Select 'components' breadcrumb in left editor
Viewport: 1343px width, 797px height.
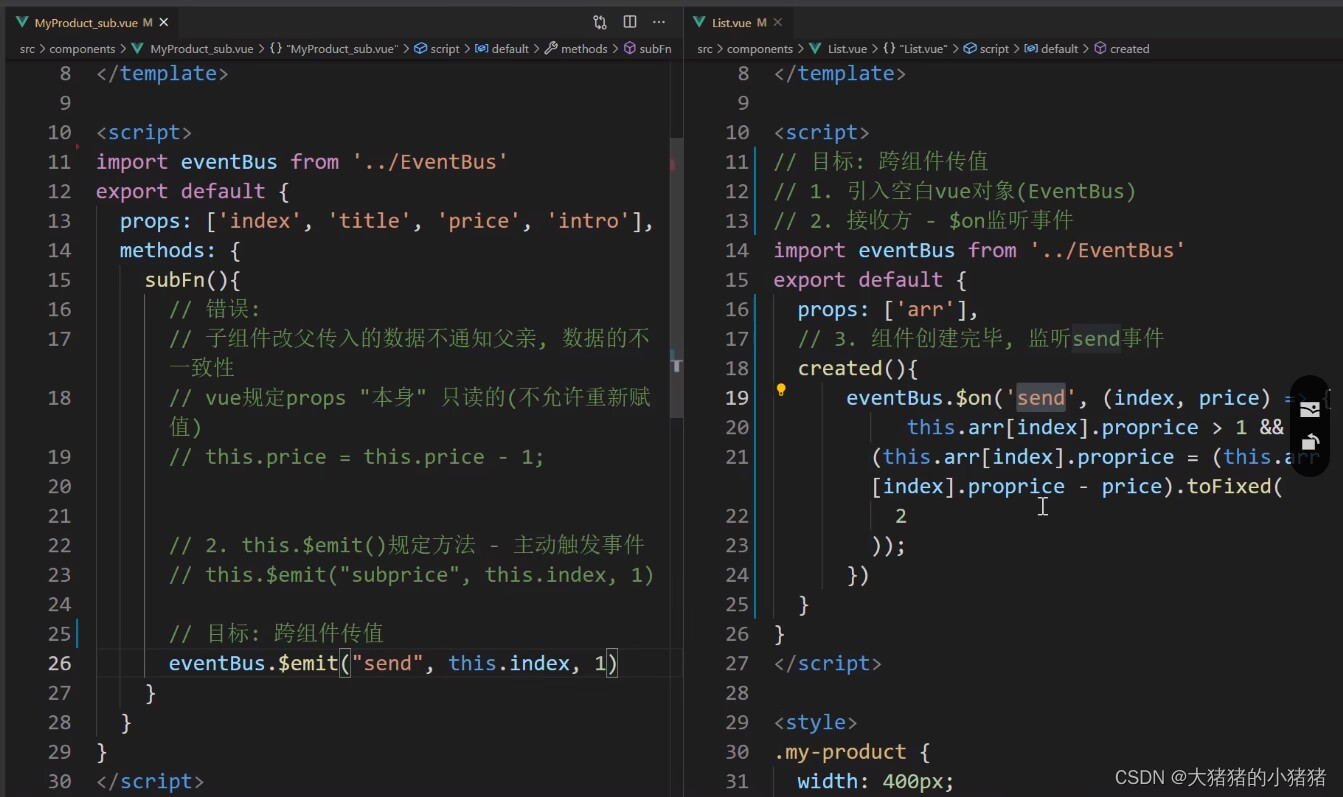pyautogui.click(x=82, y=48)
